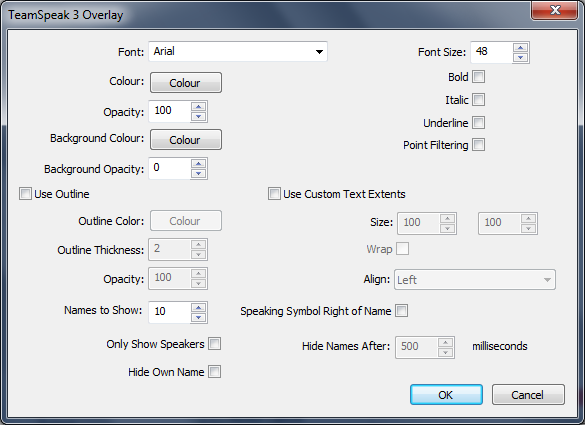Click the first Size value field
585x425 pixels.
click(419, 223)
